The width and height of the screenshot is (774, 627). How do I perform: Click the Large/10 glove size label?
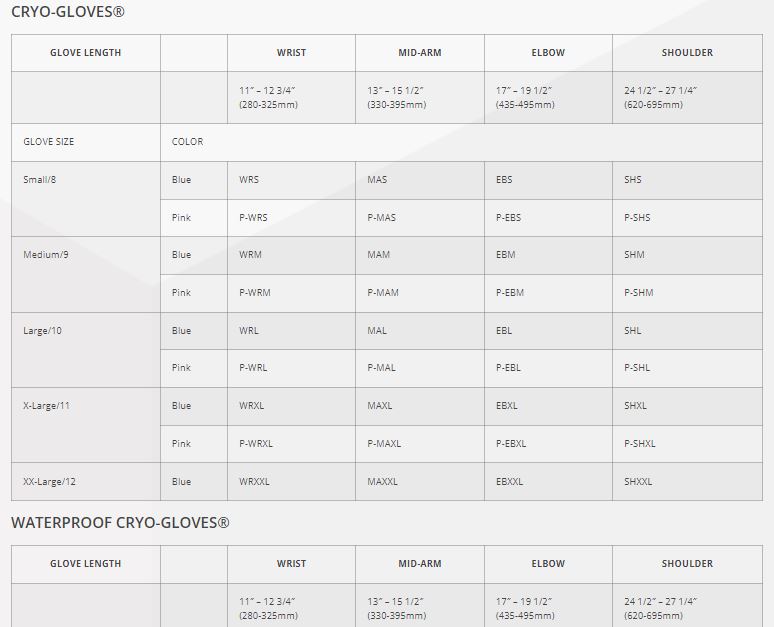point(42,331)
